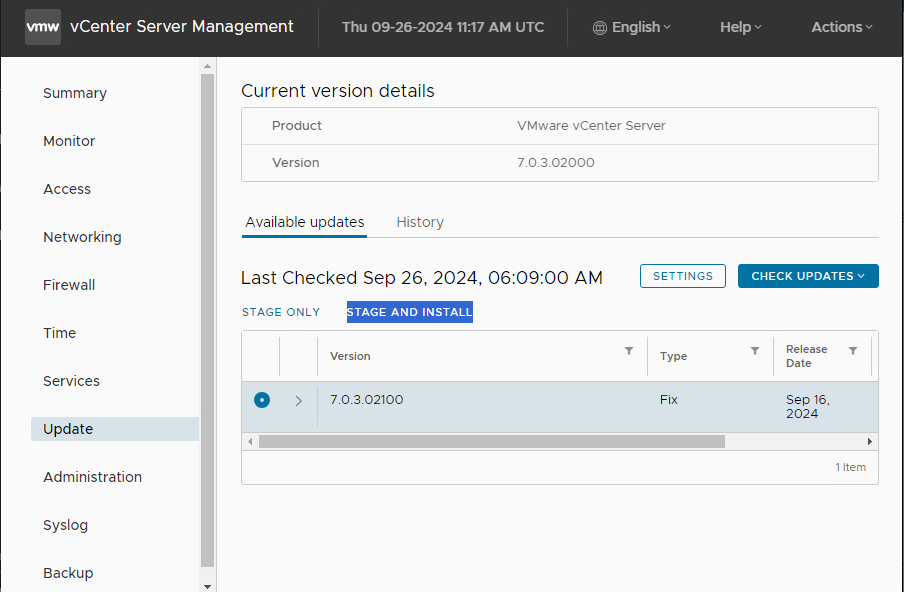Click the vmw logo icon
The image size is (904, 592).
click(43, 27)
